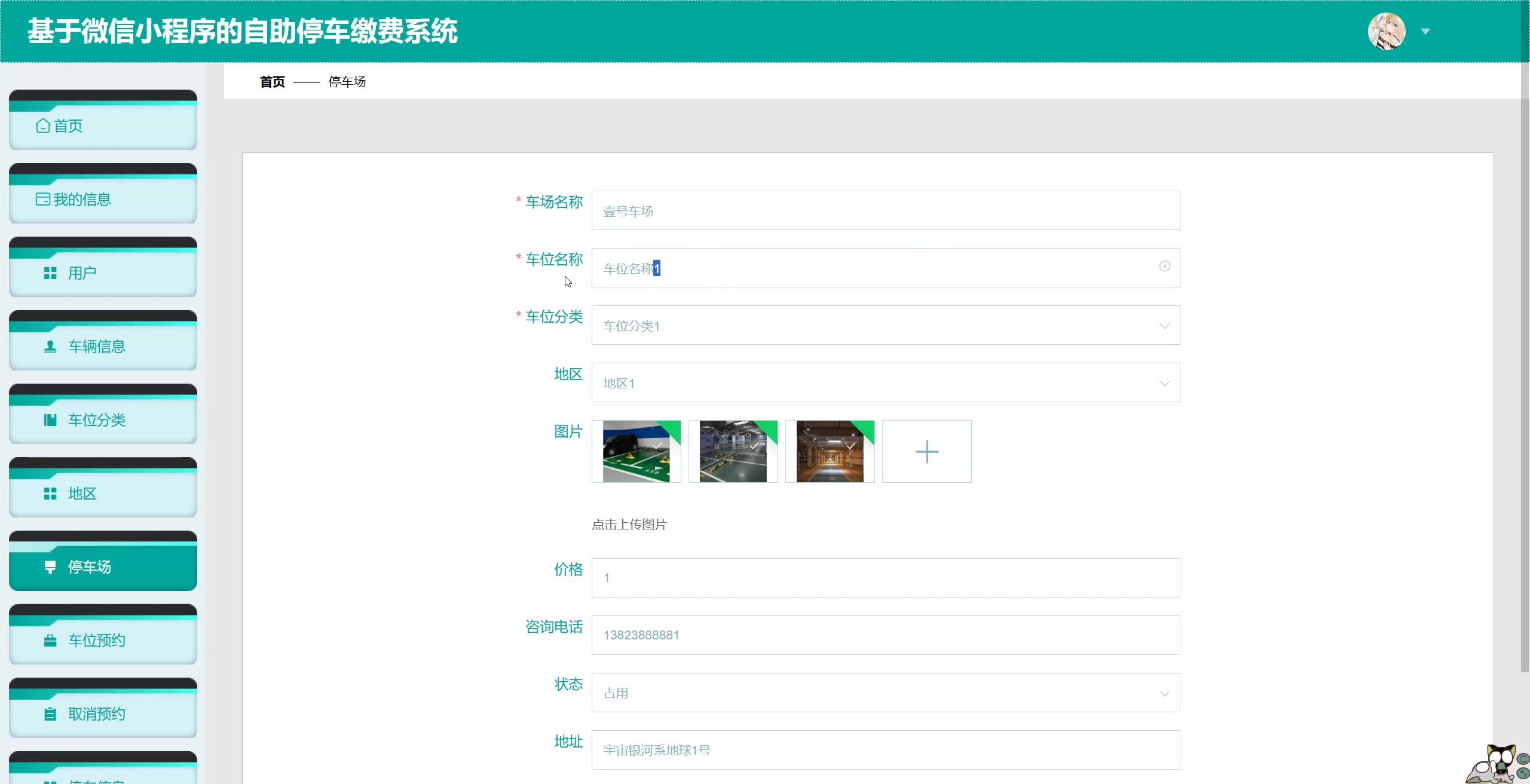The width and height of the screenshot is (1530, 784).
Task: Click the 车辆信息 person icon
Action: [50, 347]
